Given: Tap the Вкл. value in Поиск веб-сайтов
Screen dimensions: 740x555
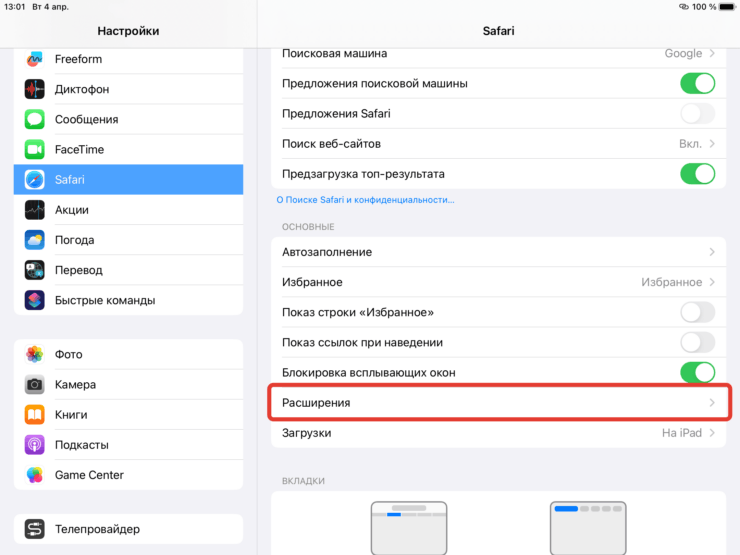Looking at the screenshot, I should [x=690, y=144].
